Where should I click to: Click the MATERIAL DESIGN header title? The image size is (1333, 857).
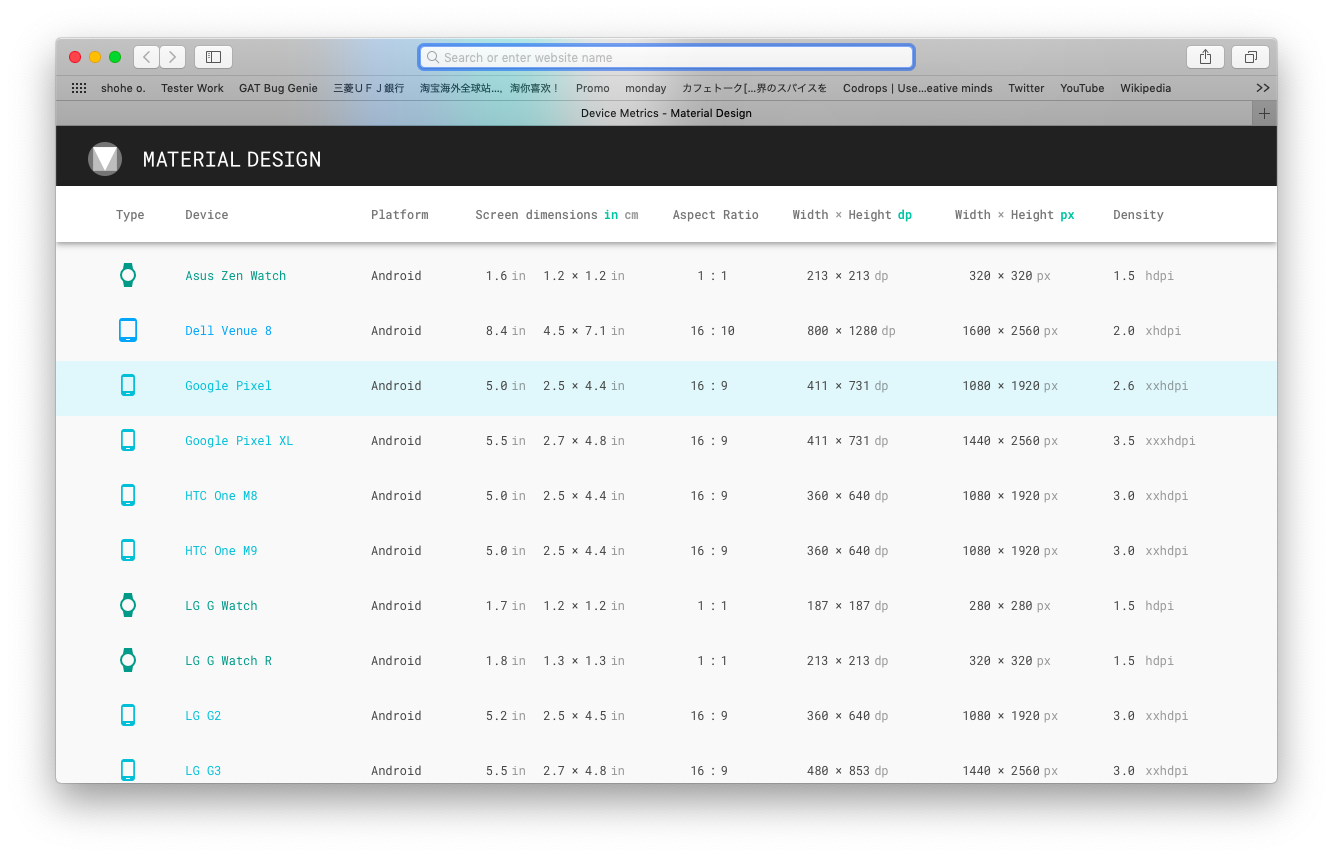click(232, 159)
